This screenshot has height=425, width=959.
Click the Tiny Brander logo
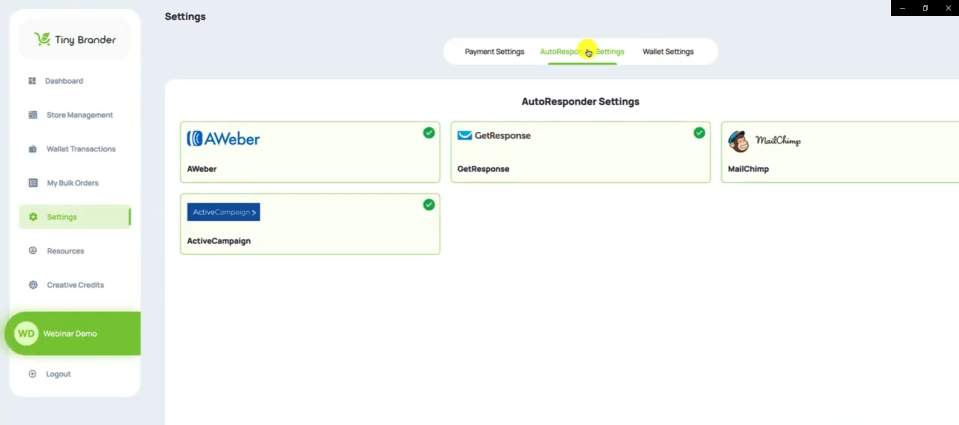[x=75, y=40]
